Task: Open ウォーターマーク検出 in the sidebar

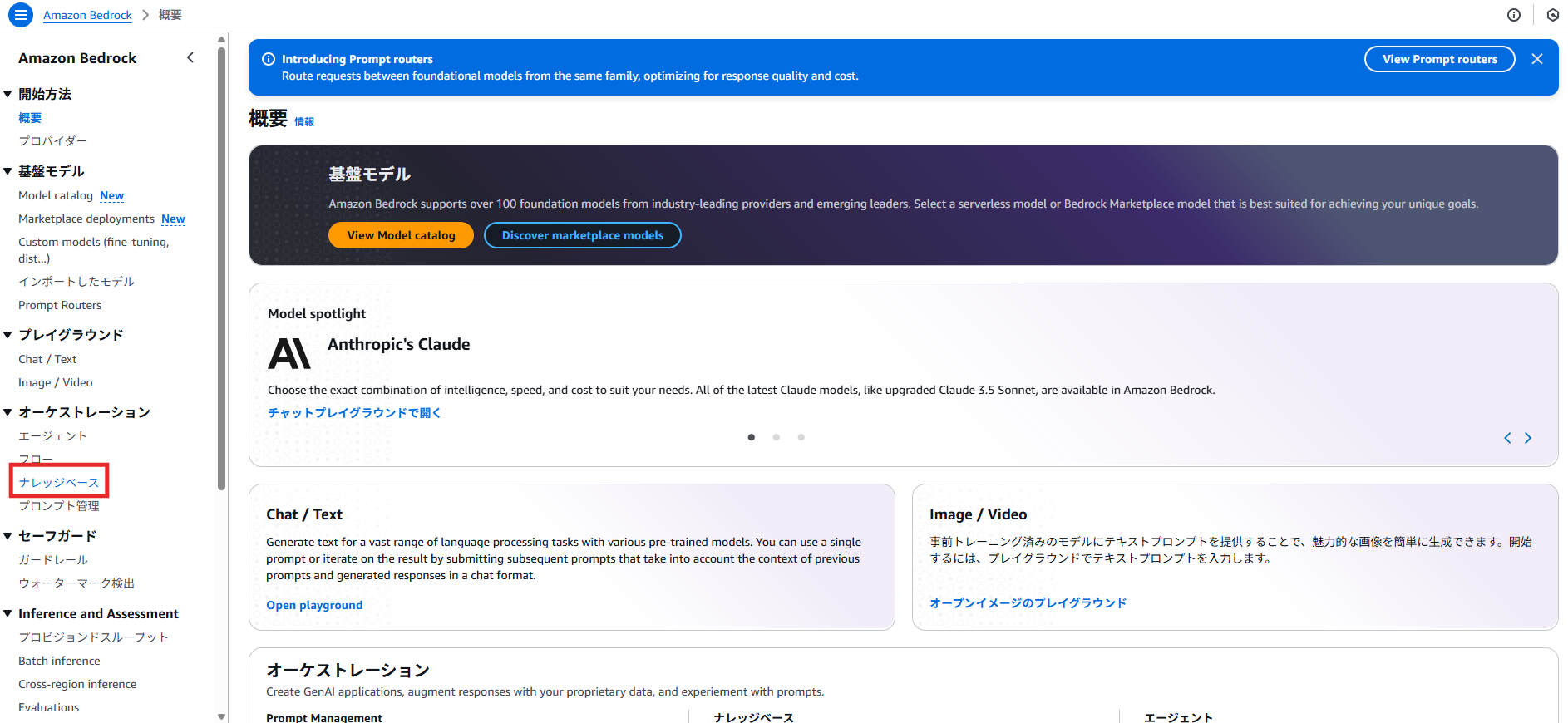Action: tap(76, 583)
